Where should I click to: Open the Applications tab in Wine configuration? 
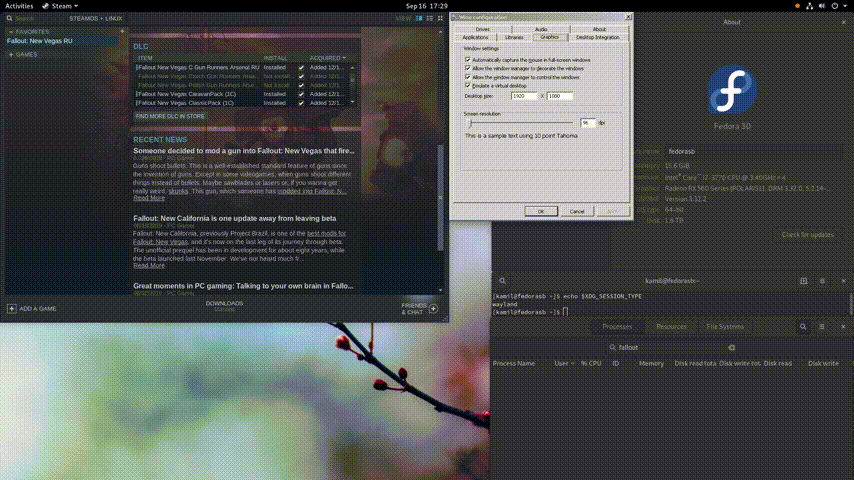click(x=475, y=38)
